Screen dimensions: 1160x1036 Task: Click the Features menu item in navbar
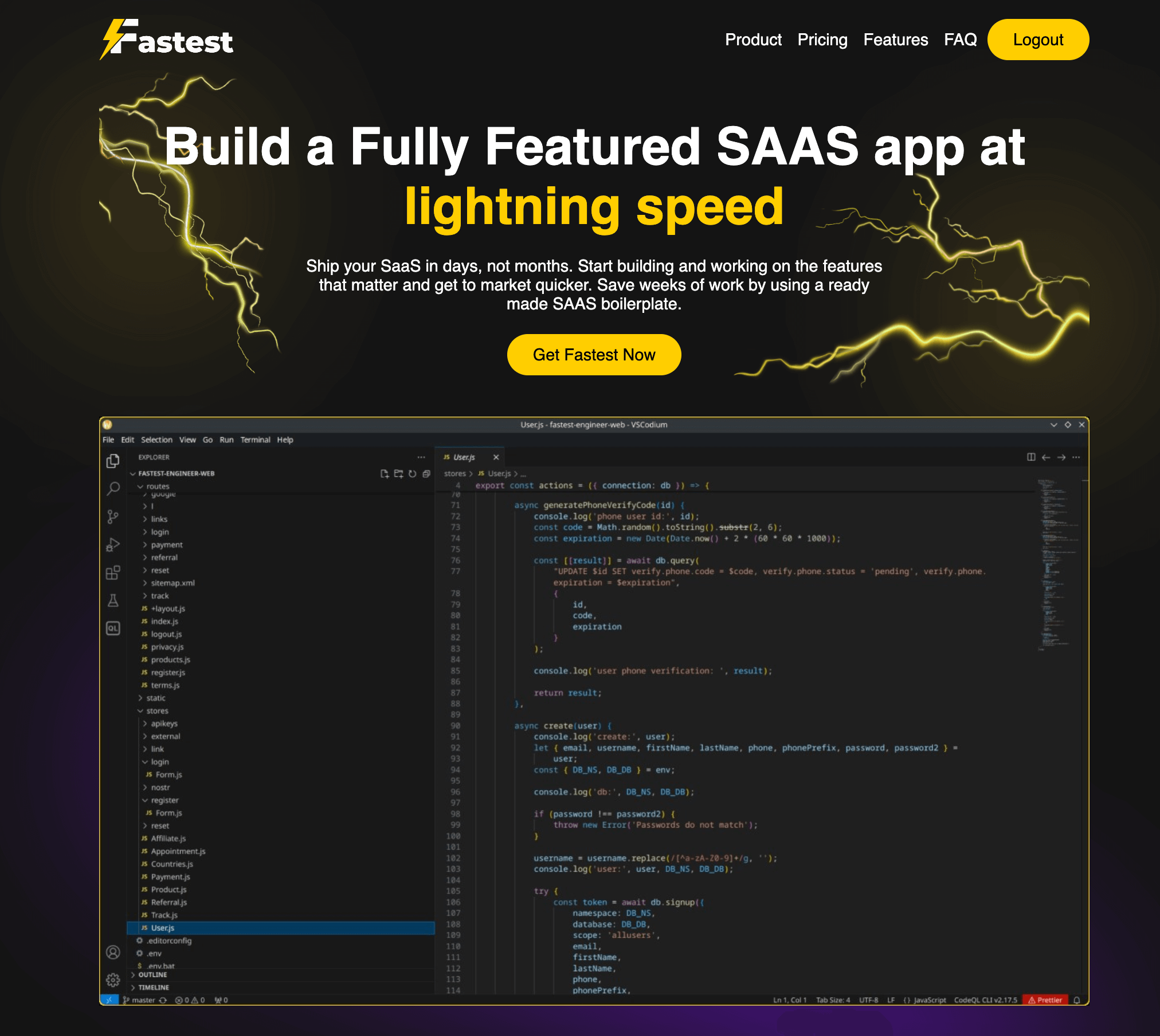(x=894, y=40)
